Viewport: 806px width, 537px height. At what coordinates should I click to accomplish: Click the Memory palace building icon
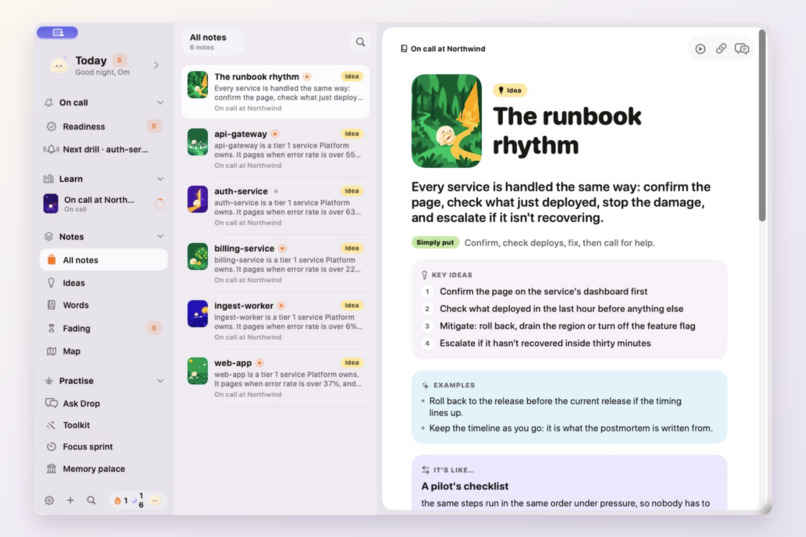point(51,469)
